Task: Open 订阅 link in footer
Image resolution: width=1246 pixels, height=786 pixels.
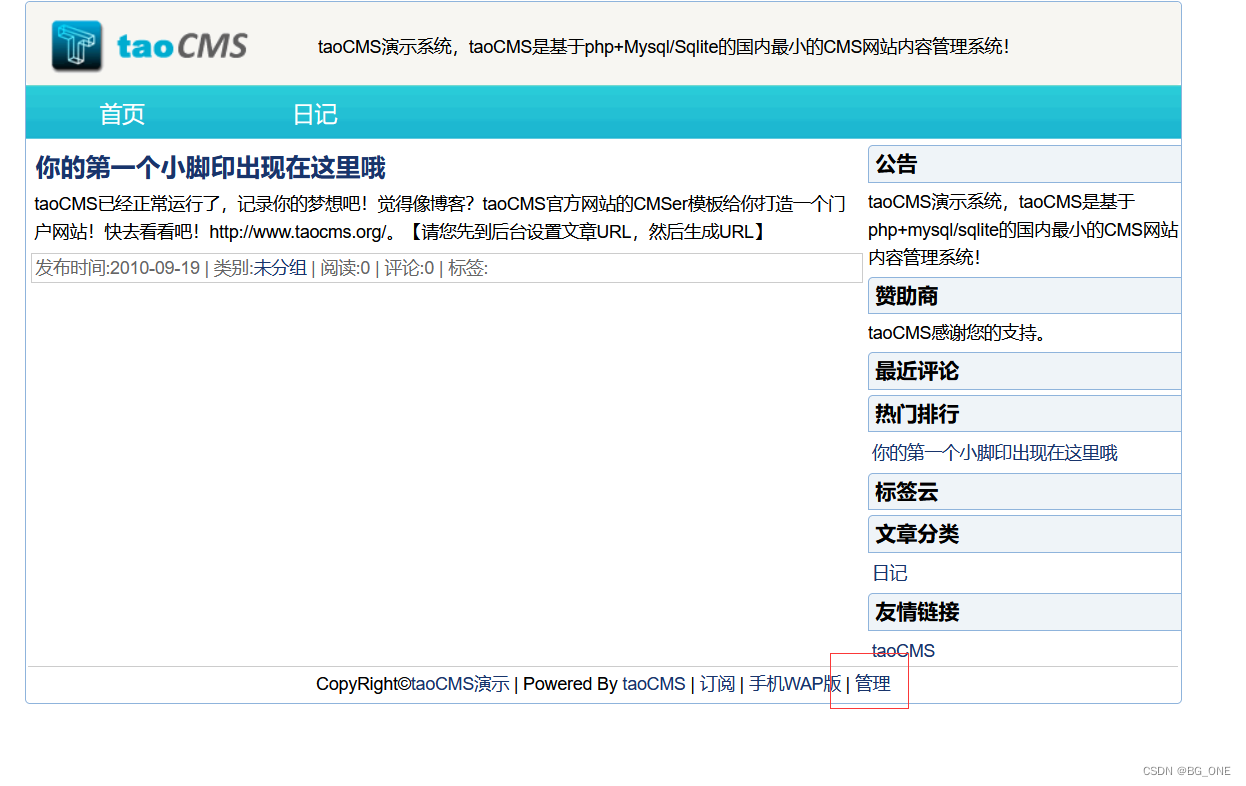Action: click(x=717, y=684)
